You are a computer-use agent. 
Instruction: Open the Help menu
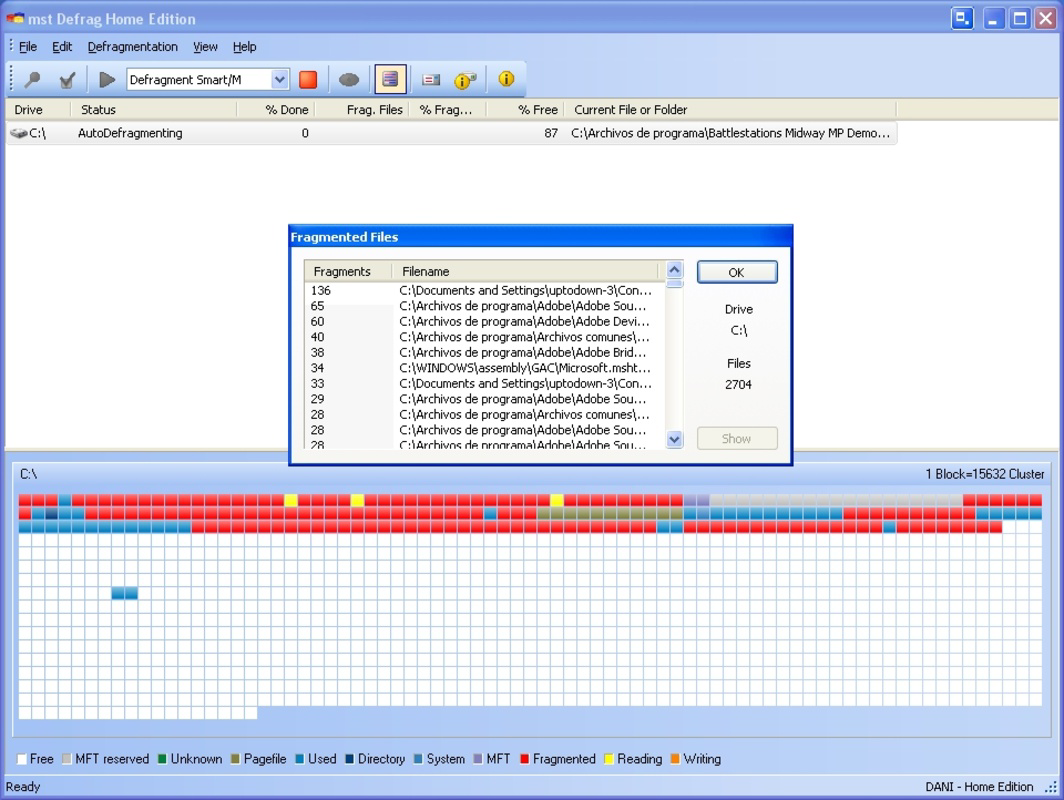click(x=244, y=47)
